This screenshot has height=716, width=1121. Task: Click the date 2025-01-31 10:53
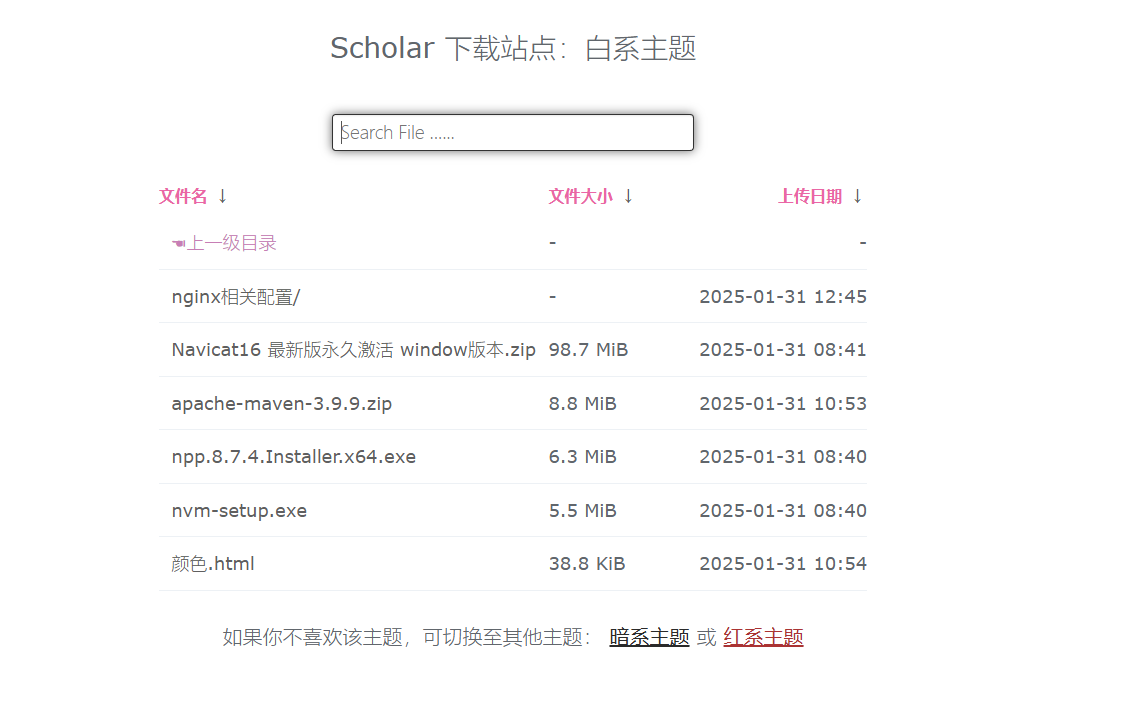(x=783, y=404)
